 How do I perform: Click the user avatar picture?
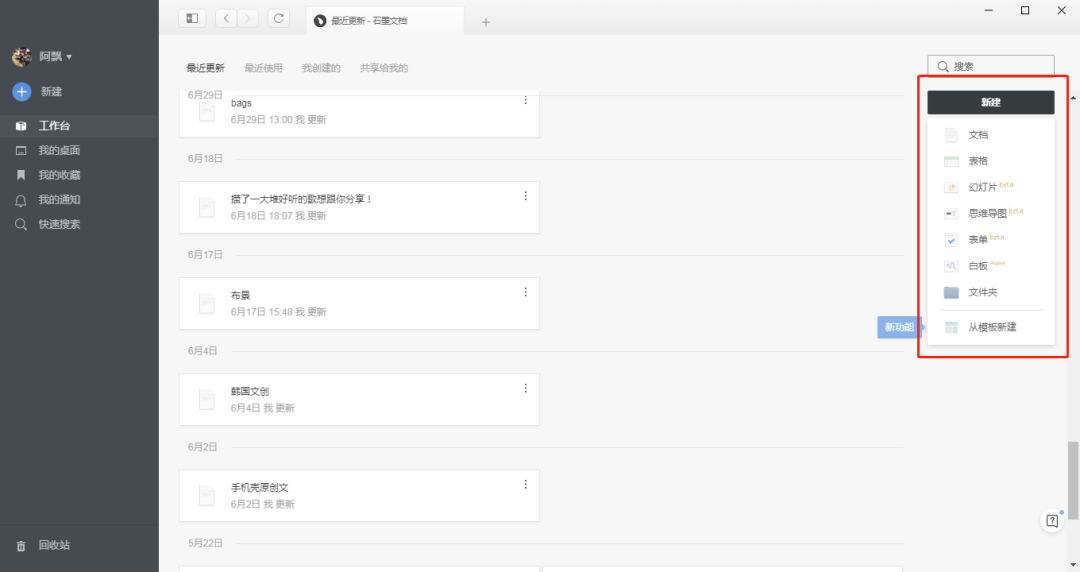[21, 57]
